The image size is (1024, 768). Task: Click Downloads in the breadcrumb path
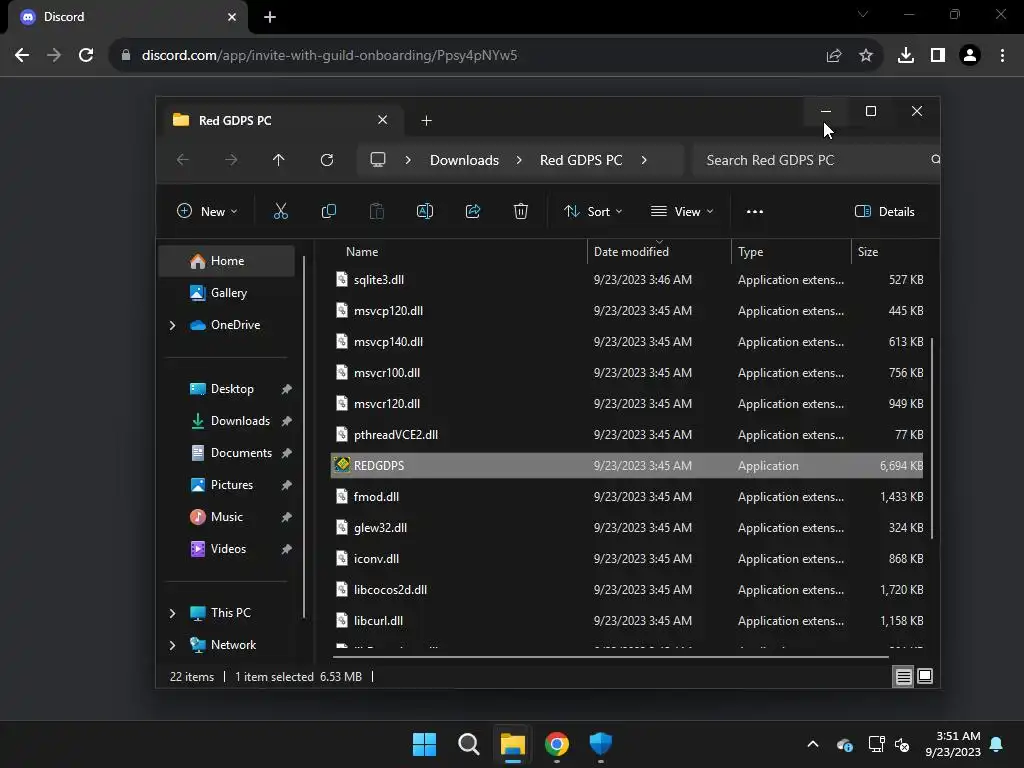pos(464,160)
